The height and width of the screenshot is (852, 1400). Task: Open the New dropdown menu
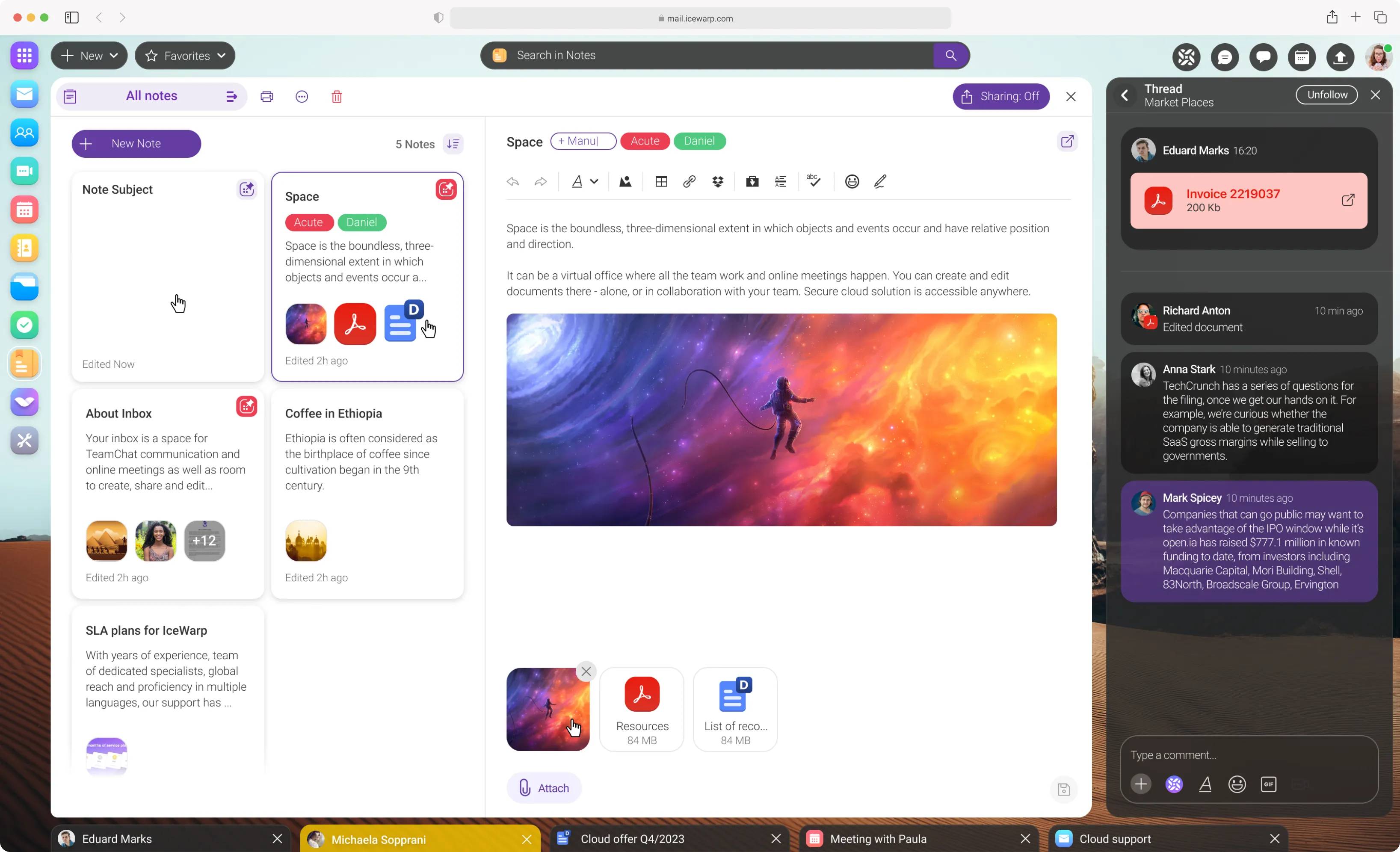pos(89,56)
